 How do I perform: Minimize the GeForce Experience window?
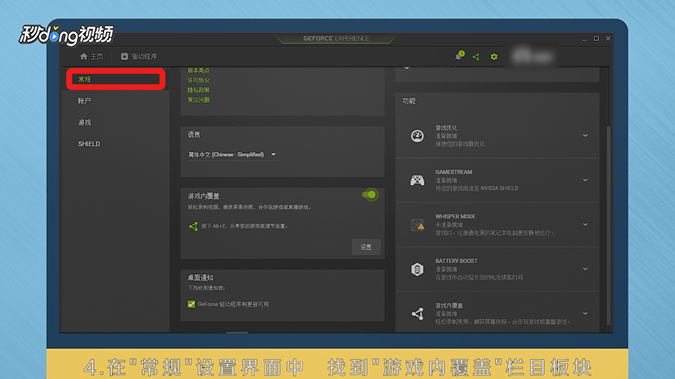point(584,39)
